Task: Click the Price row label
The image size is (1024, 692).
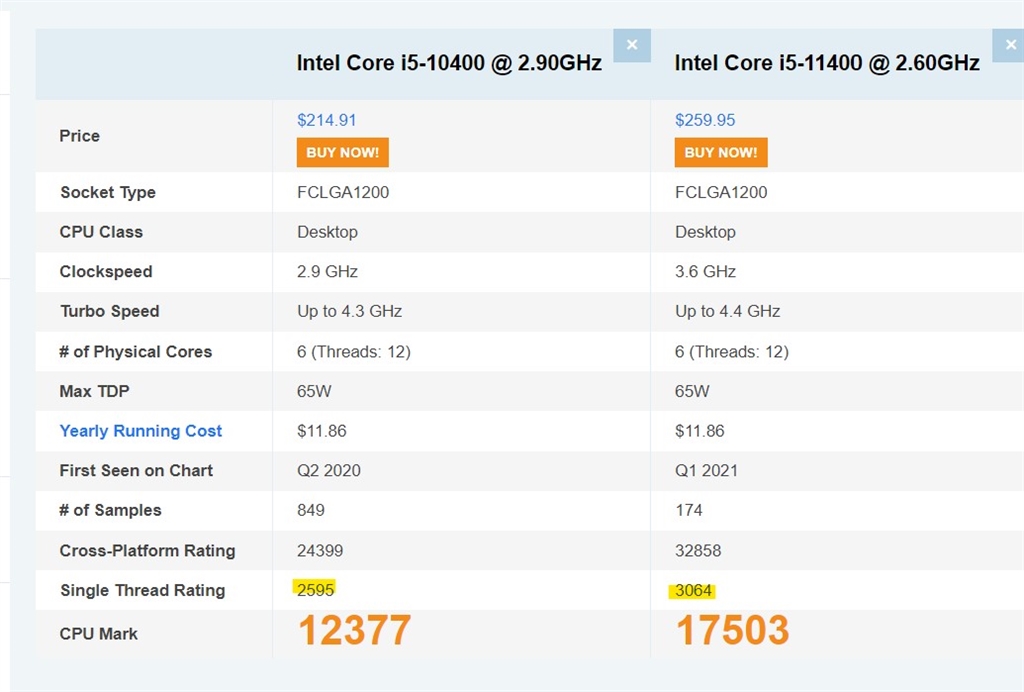Action: coord(80,136)
